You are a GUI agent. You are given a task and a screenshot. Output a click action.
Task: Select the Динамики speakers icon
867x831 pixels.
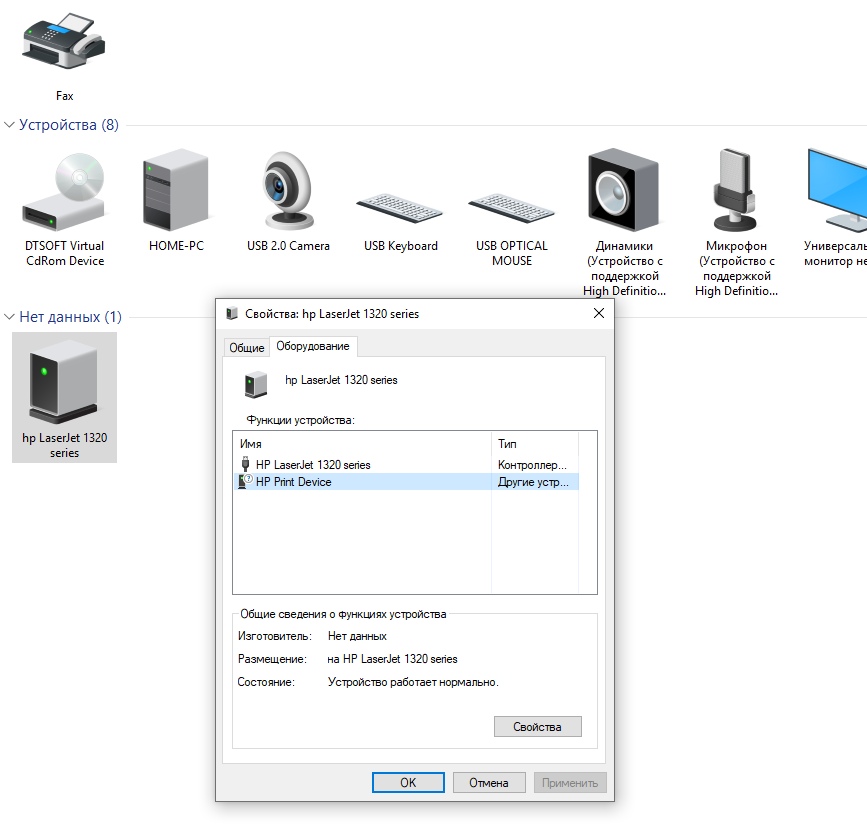click(624, 192)
